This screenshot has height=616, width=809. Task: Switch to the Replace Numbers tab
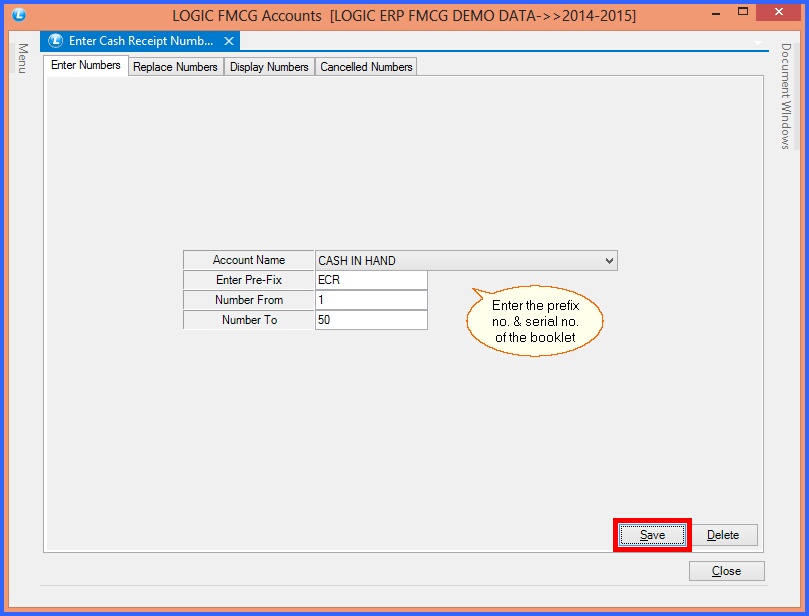(x=175, y=67)
